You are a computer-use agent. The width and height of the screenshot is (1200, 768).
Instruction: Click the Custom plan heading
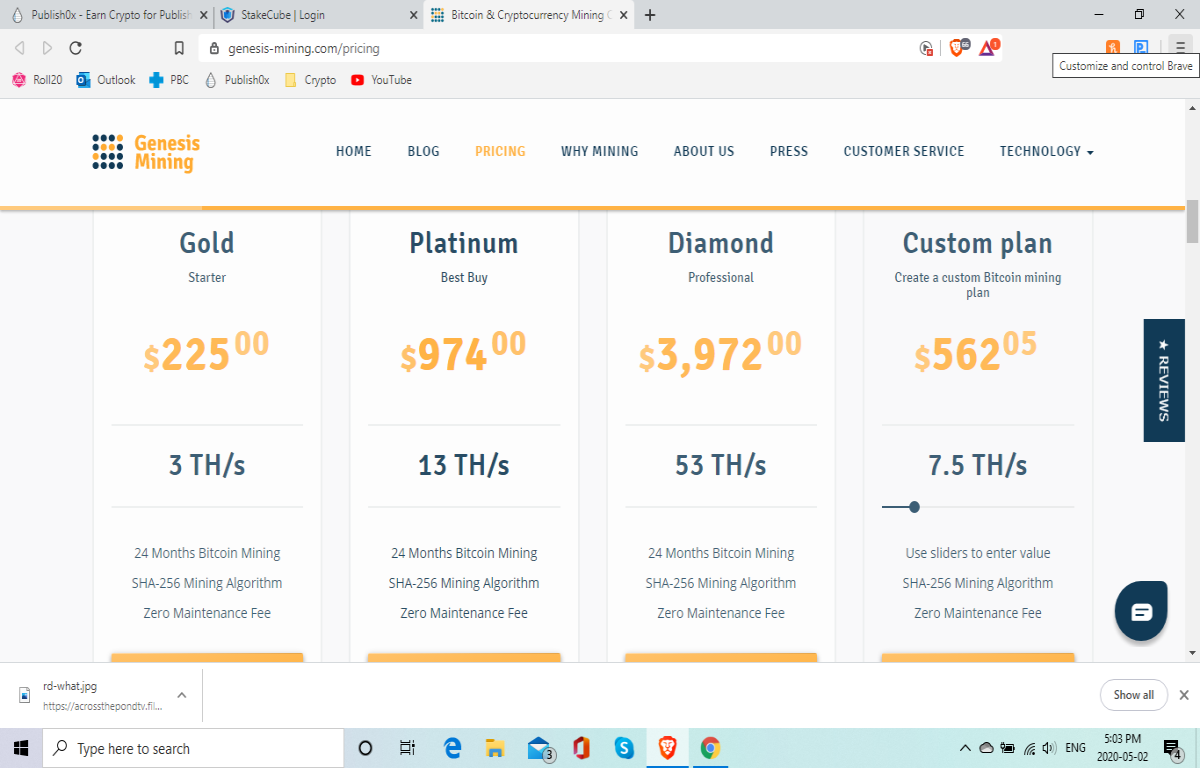(x=978, y=243)
